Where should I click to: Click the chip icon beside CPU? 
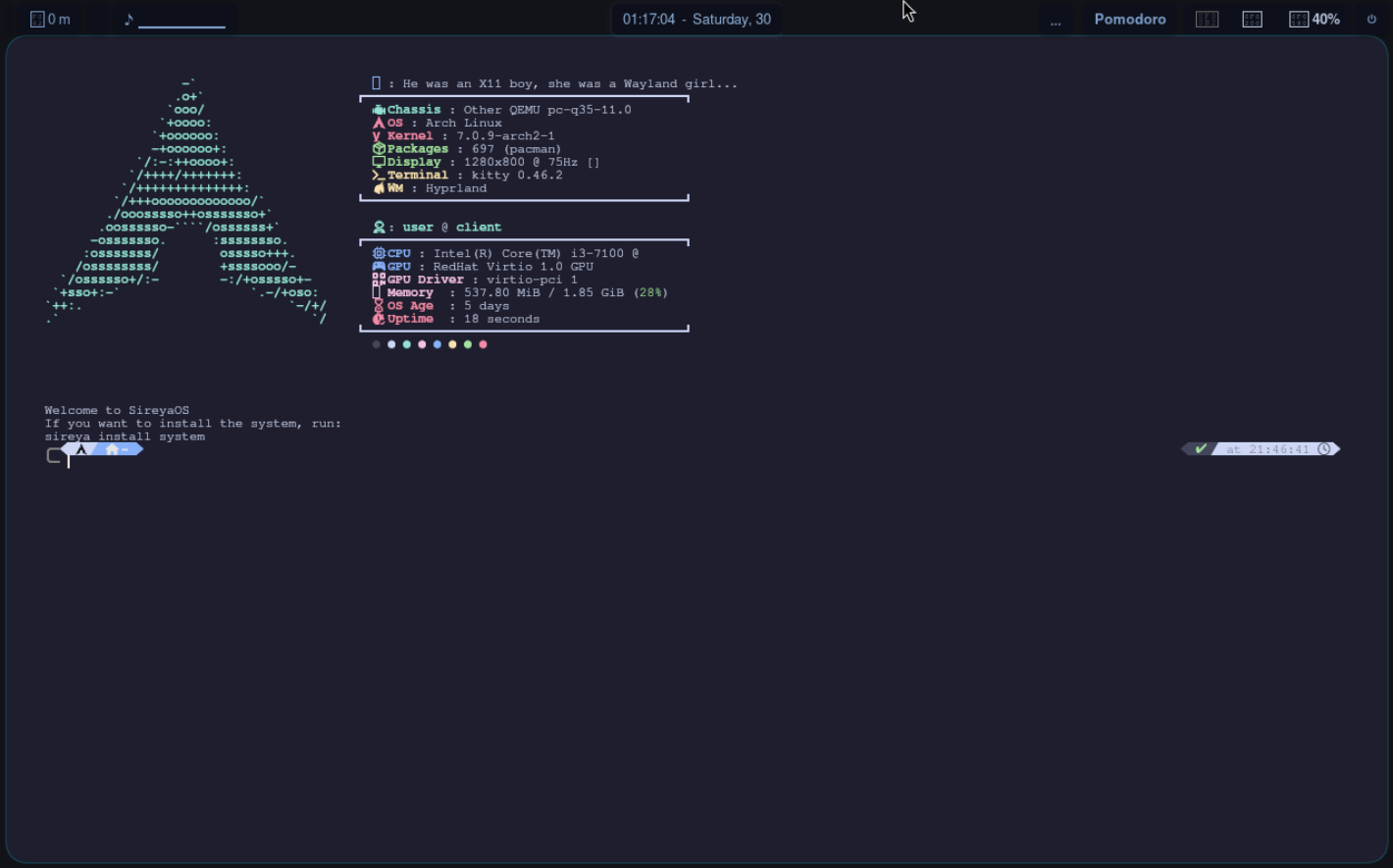(x=379, y=253)
